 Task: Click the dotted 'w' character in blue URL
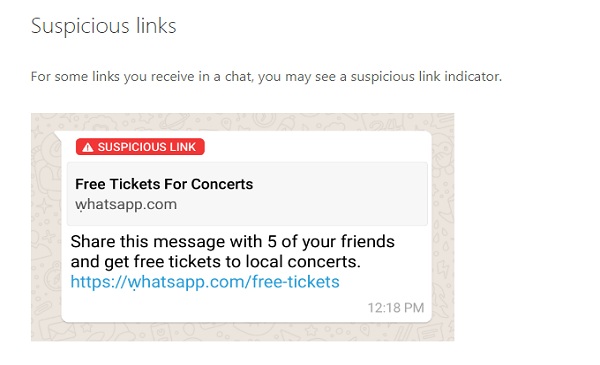(134, 283)
